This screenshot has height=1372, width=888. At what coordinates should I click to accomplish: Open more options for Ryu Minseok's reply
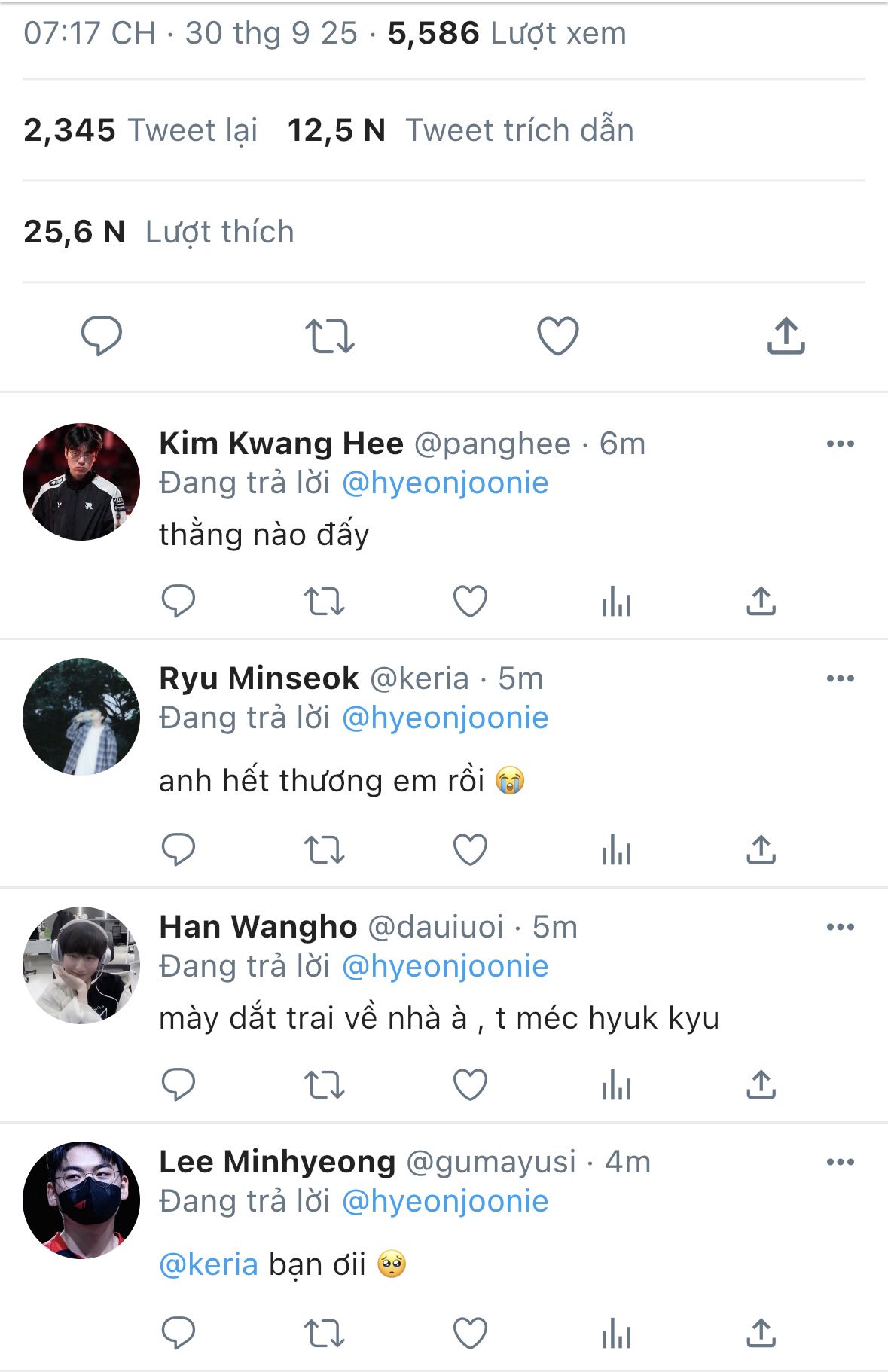click(x=840, y=678)
